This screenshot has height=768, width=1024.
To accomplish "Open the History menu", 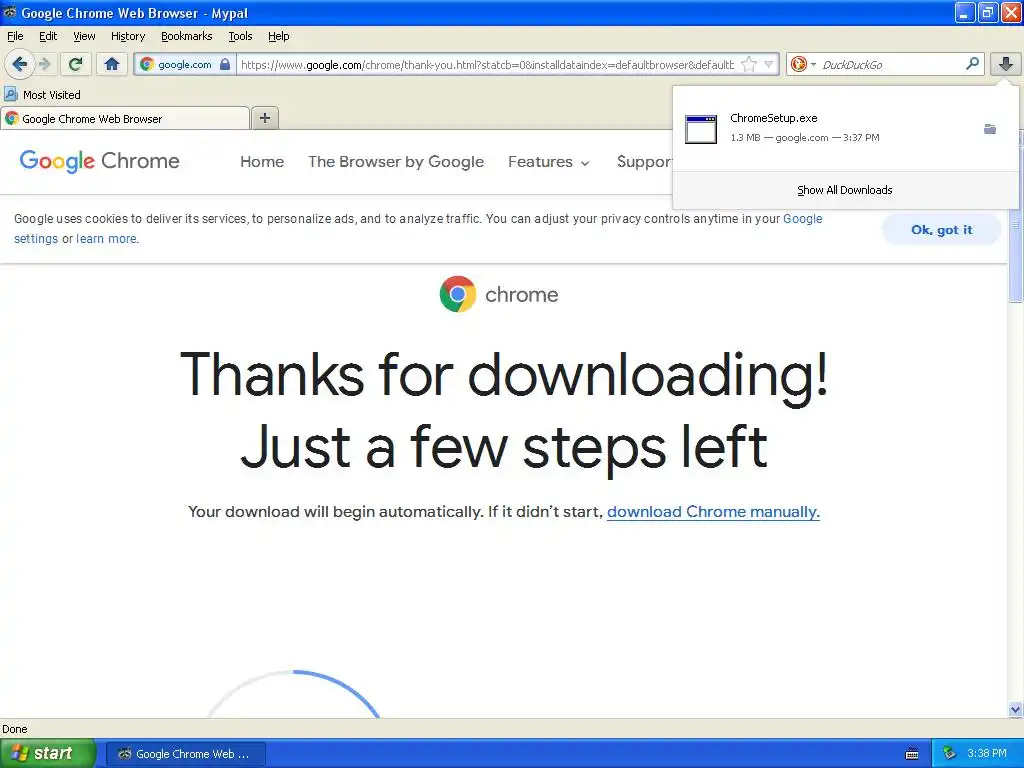I will pyautogui.click(x=128, y=36).
